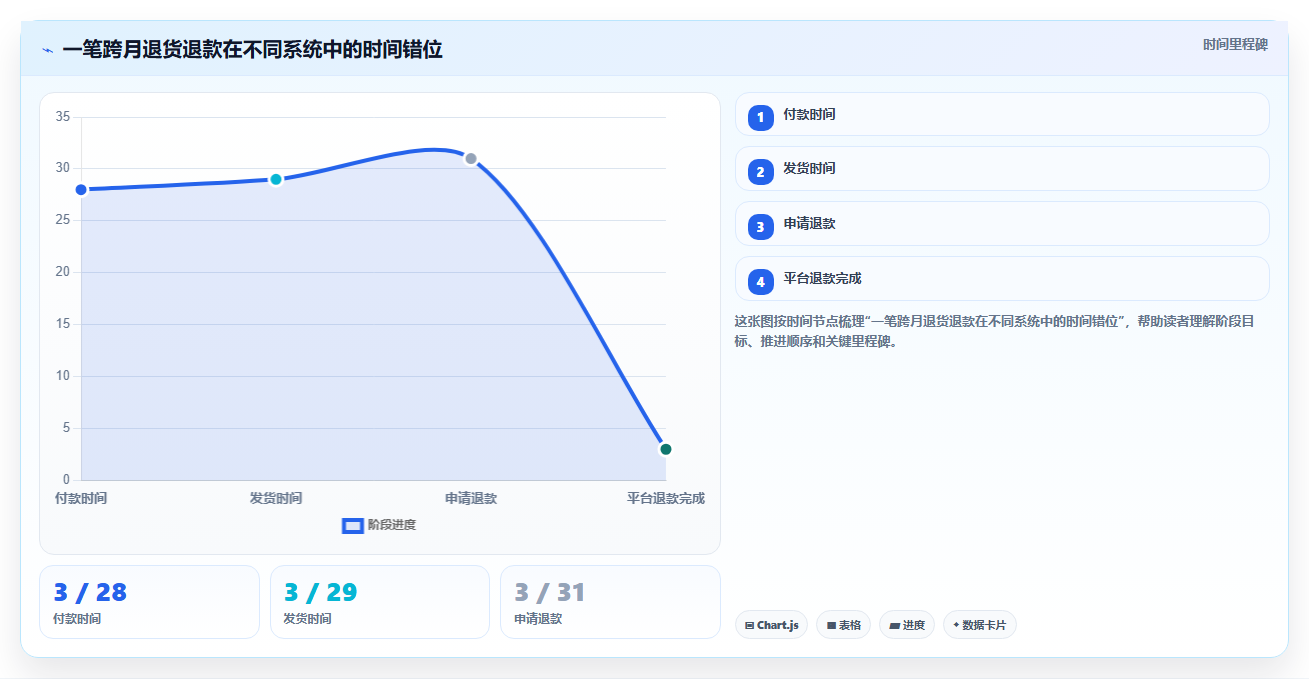Click the y-axis value 20

(x=62, y=272)
